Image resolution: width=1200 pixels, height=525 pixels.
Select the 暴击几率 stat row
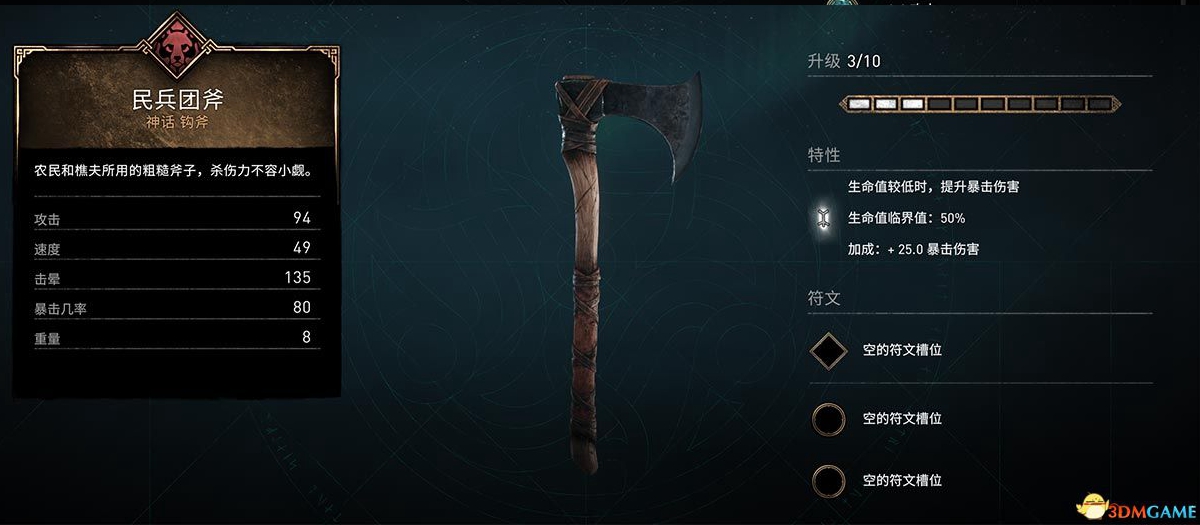click(x=173, y=308)
